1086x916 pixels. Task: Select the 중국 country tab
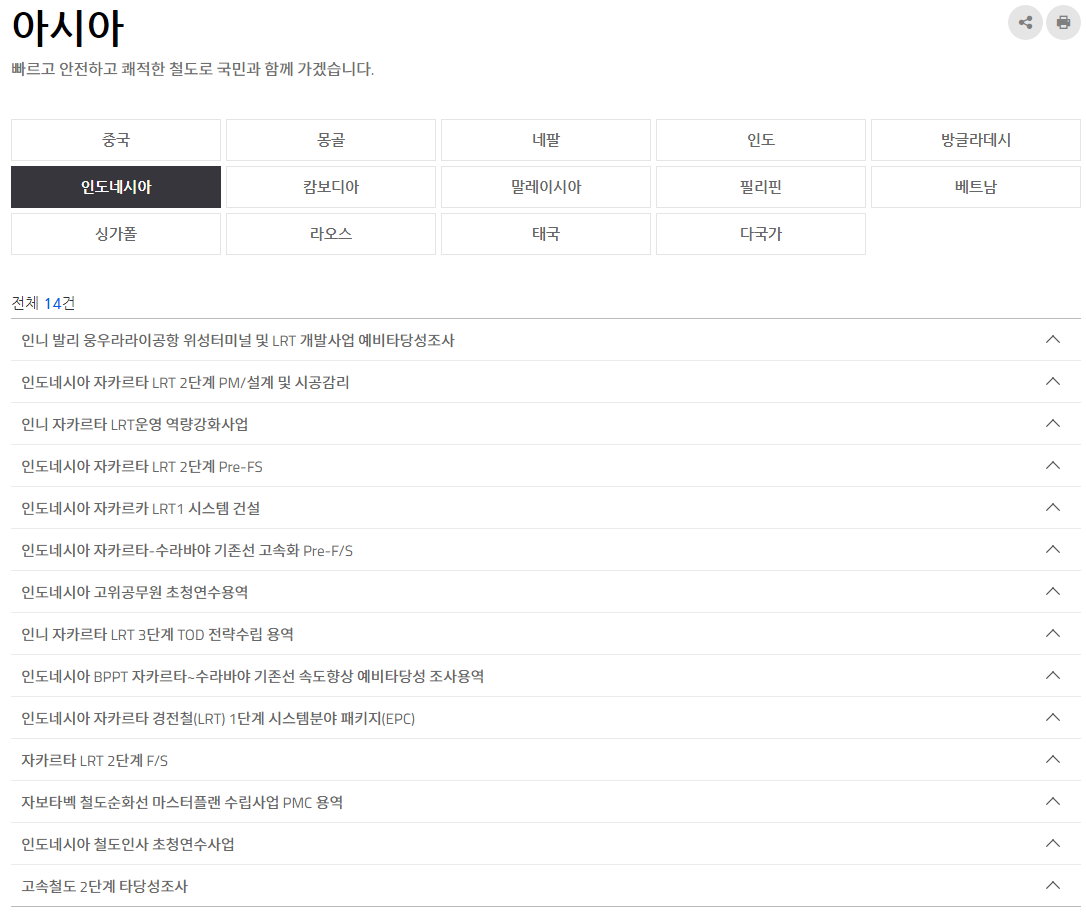[x=116, y=140]
